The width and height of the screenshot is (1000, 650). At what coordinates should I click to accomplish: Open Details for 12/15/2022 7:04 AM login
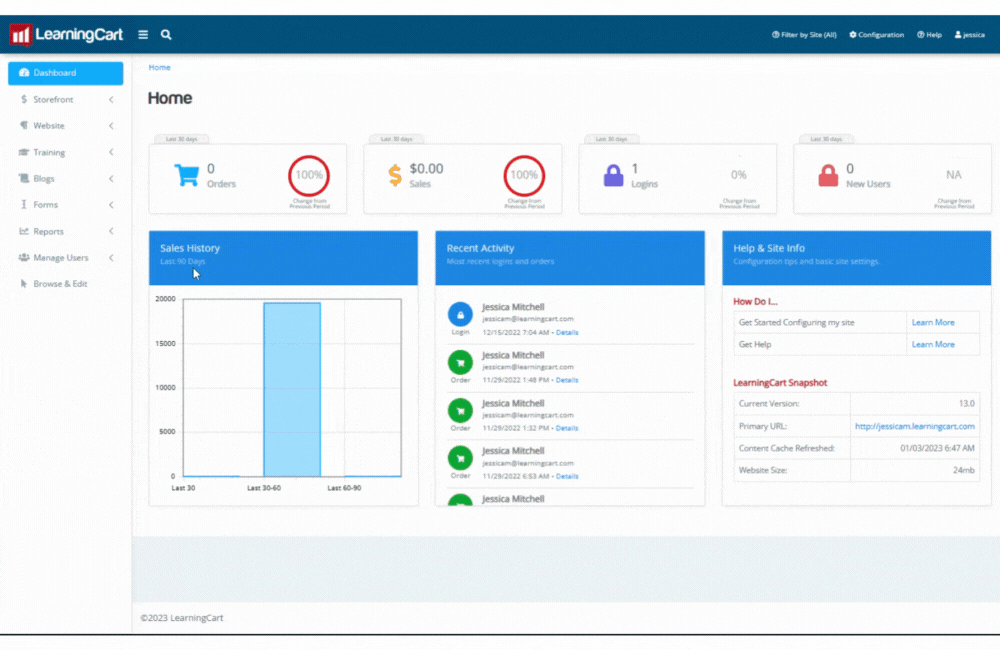click(x=567, y=332)
